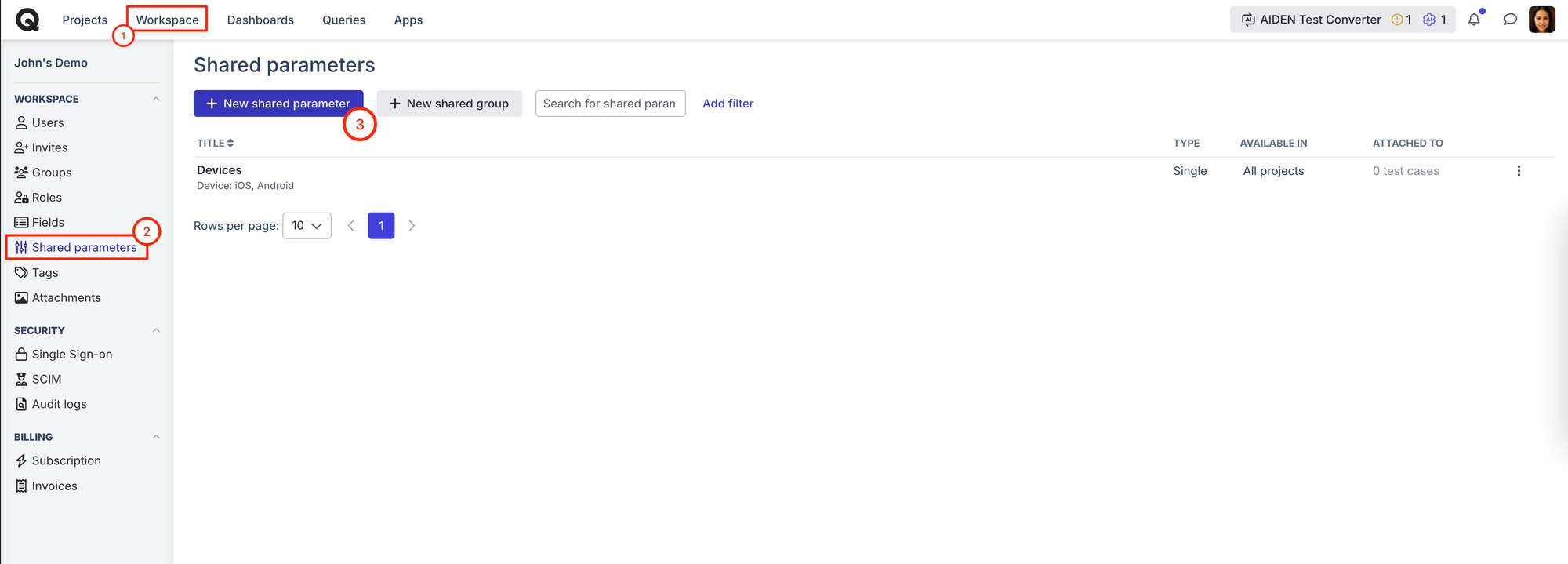
Task: Open AIDEN Test Converter
Action: [x=1311, y=20]
